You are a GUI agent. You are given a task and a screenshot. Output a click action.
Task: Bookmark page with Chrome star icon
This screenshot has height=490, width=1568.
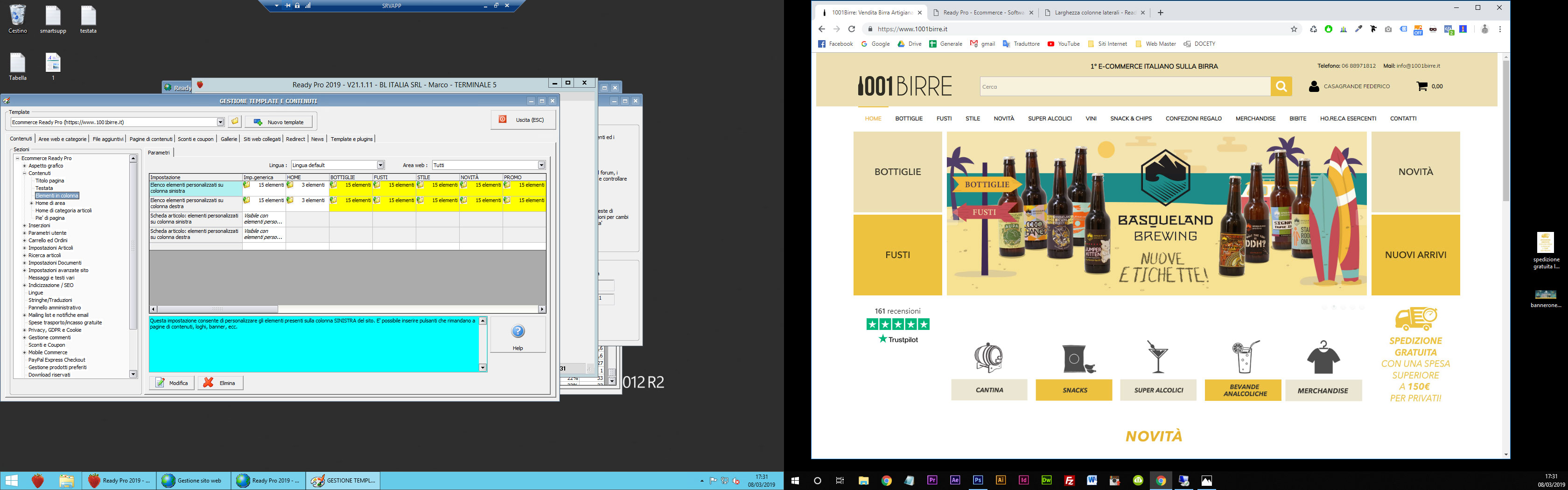click(1294, 29)
